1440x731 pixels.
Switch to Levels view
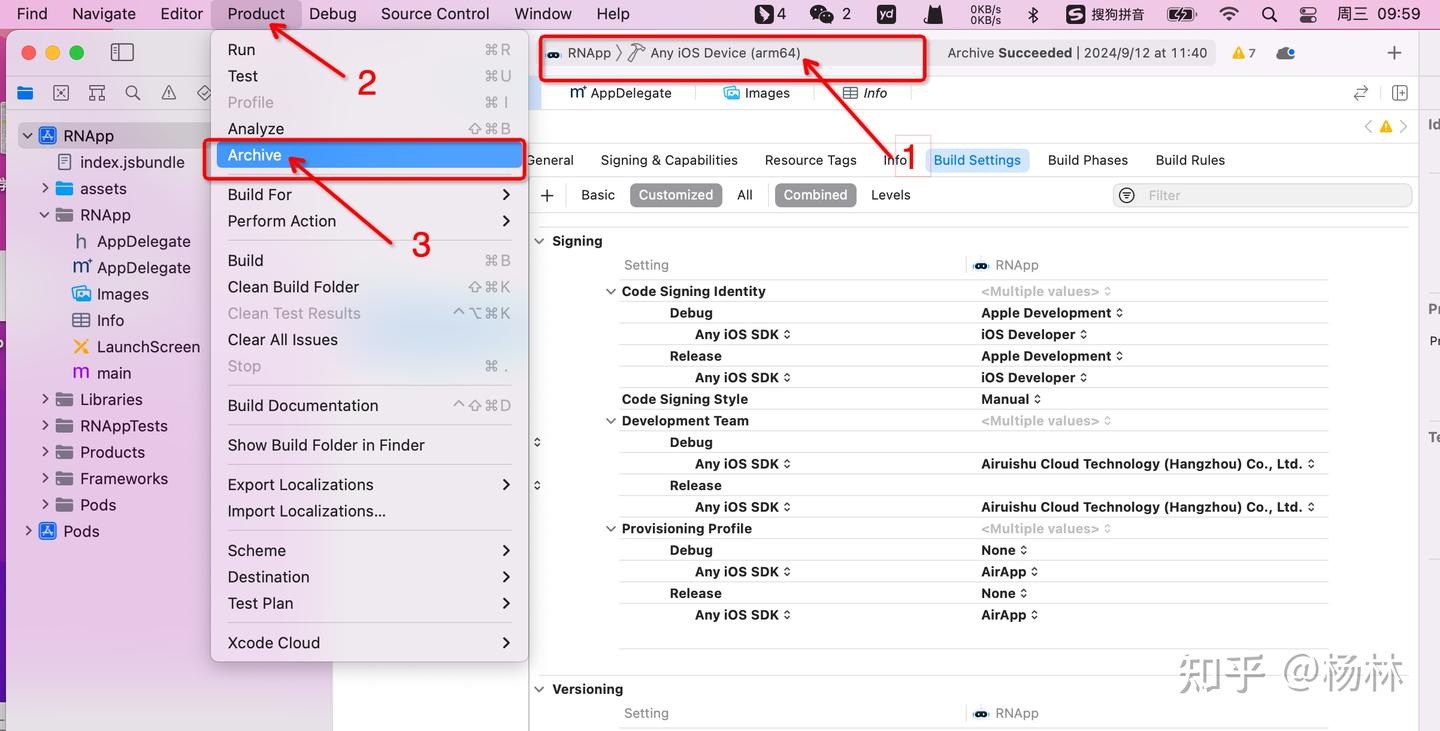[891, 195]
